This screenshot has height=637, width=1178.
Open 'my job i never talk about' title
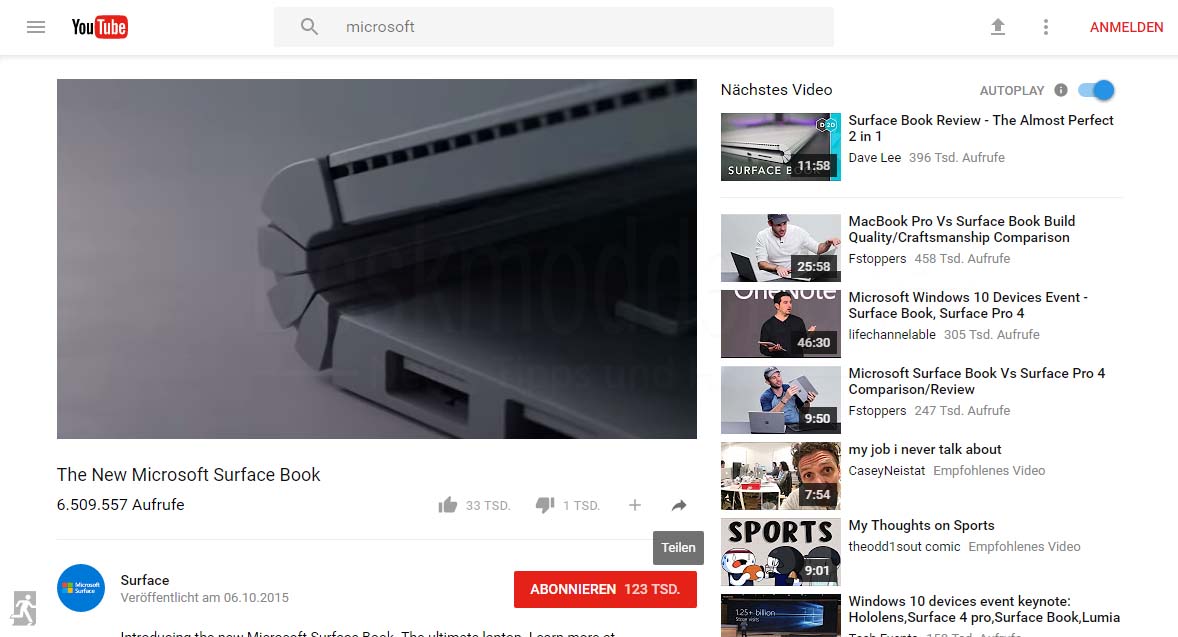tap(925, 449)
